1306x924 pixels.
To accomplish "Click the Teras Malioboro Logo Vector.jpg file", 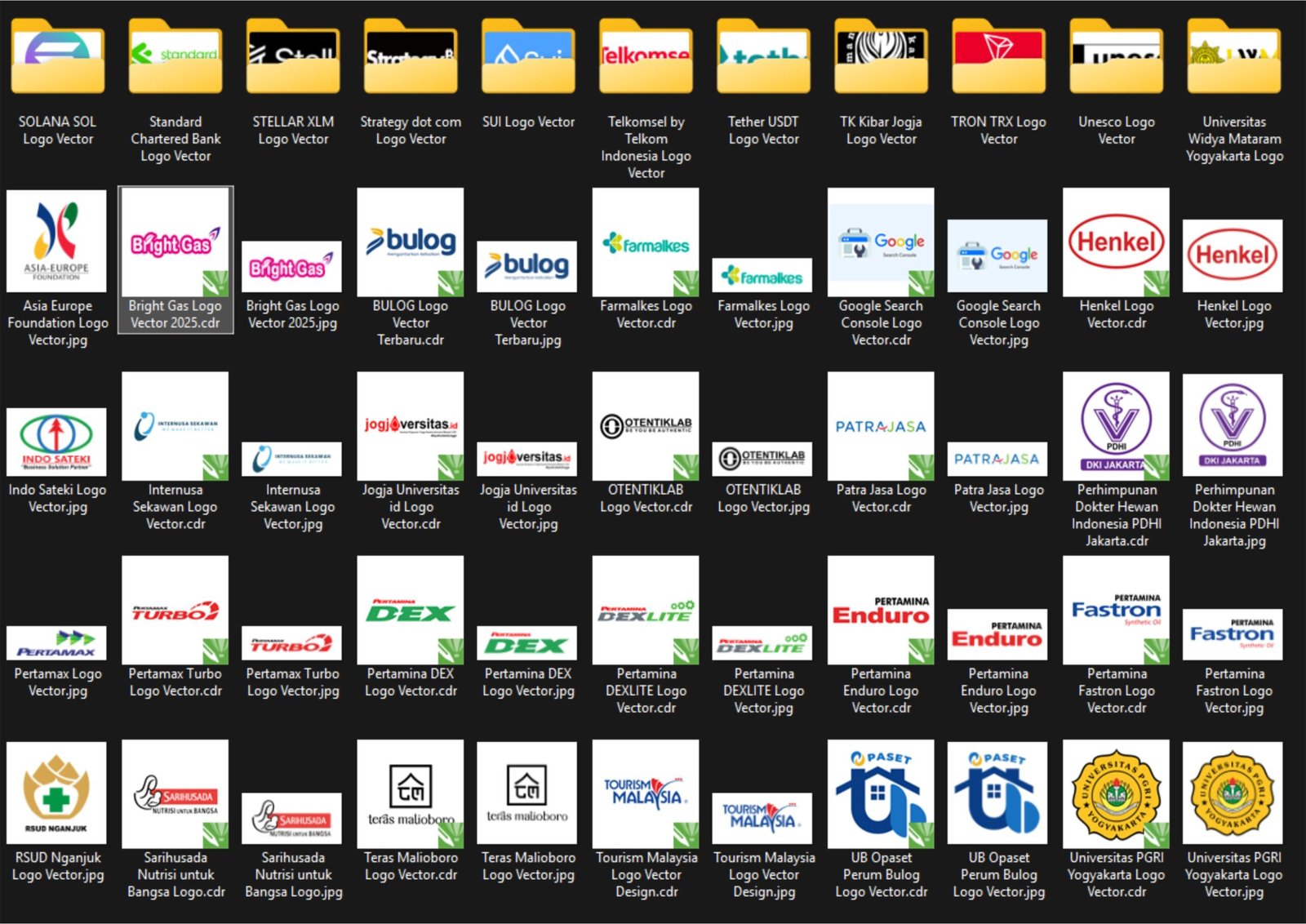I will coord(527,794).
